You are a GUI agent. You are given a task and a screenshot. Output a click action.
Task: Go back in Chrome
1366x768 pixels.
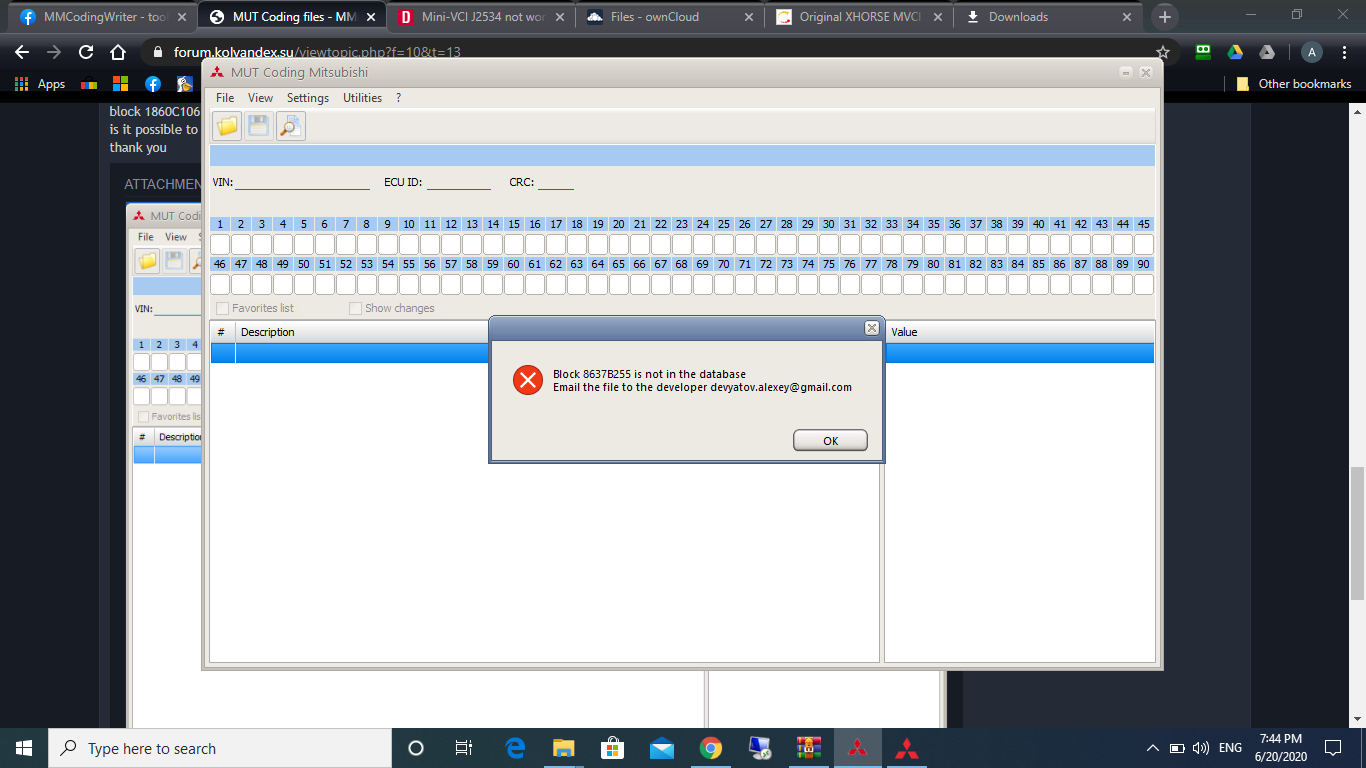click(x=22, y=52)
